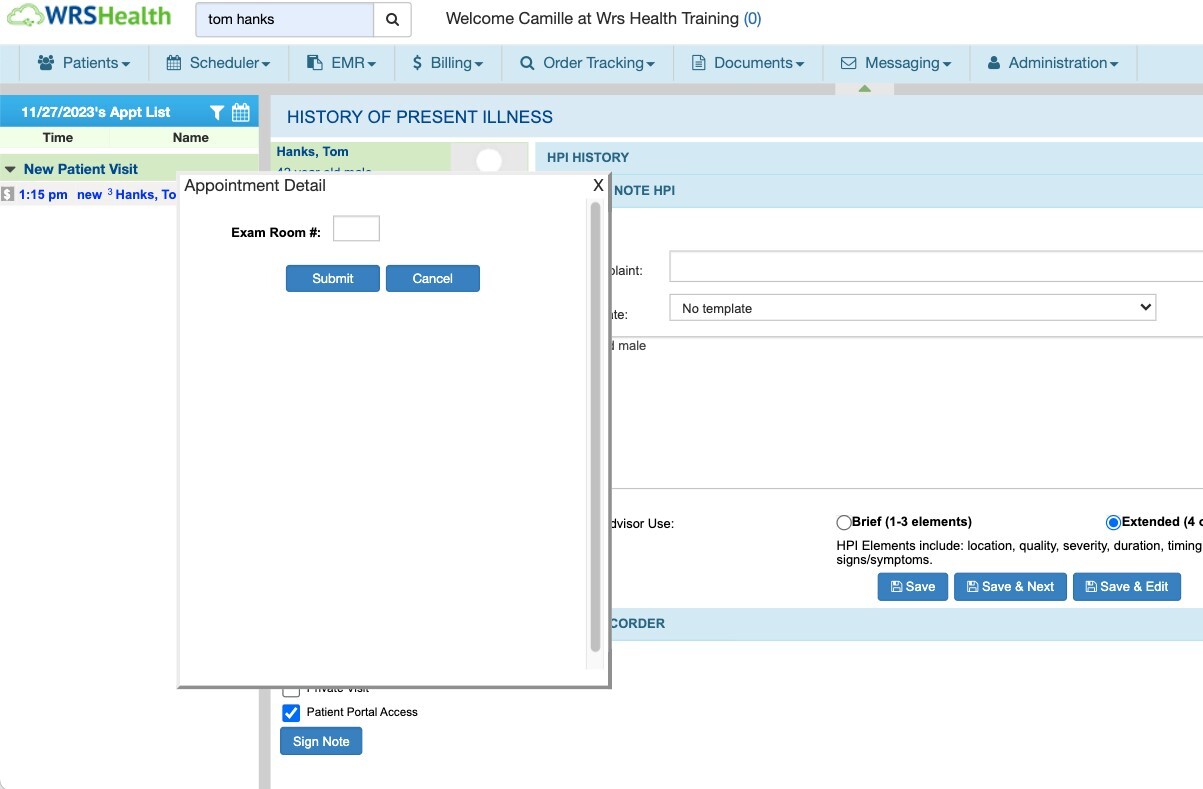Open the No template dropdown
Image resolution: width=1203 pixels, height=789 pixels.
point(912,308)
